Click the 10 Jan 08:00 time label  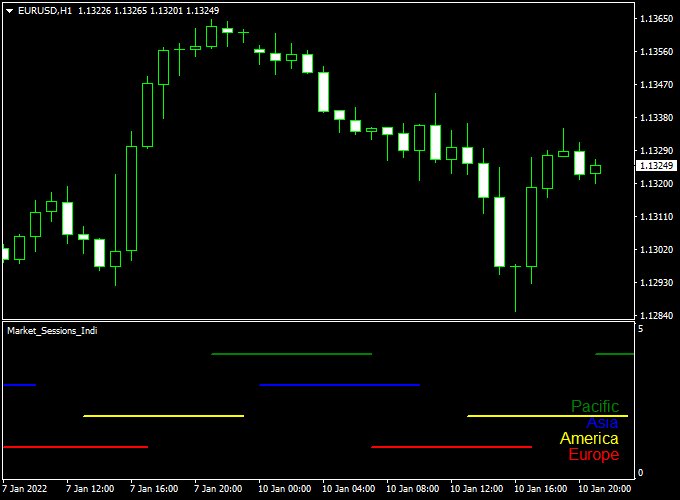[412, 489]
